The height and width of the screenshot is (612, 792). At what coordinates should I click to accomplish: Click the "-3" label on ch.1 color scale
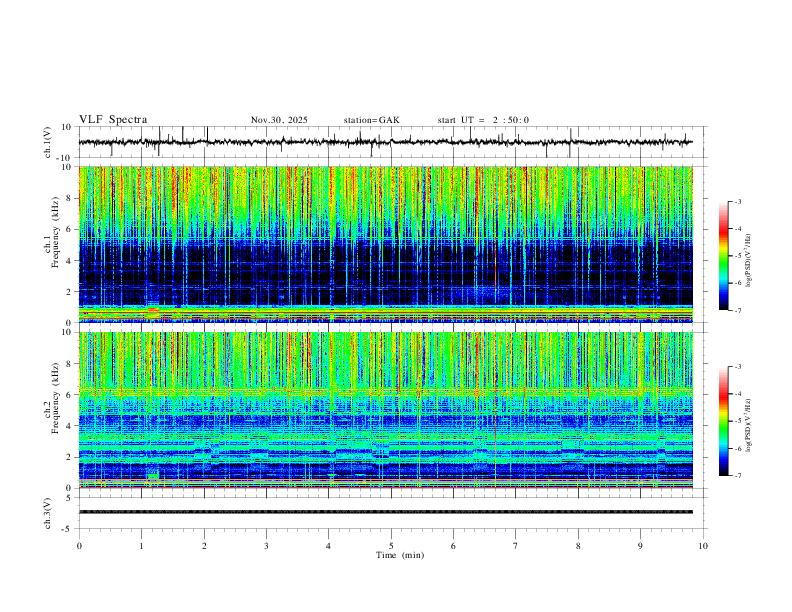pyautogui.click(x=737, y=201)
